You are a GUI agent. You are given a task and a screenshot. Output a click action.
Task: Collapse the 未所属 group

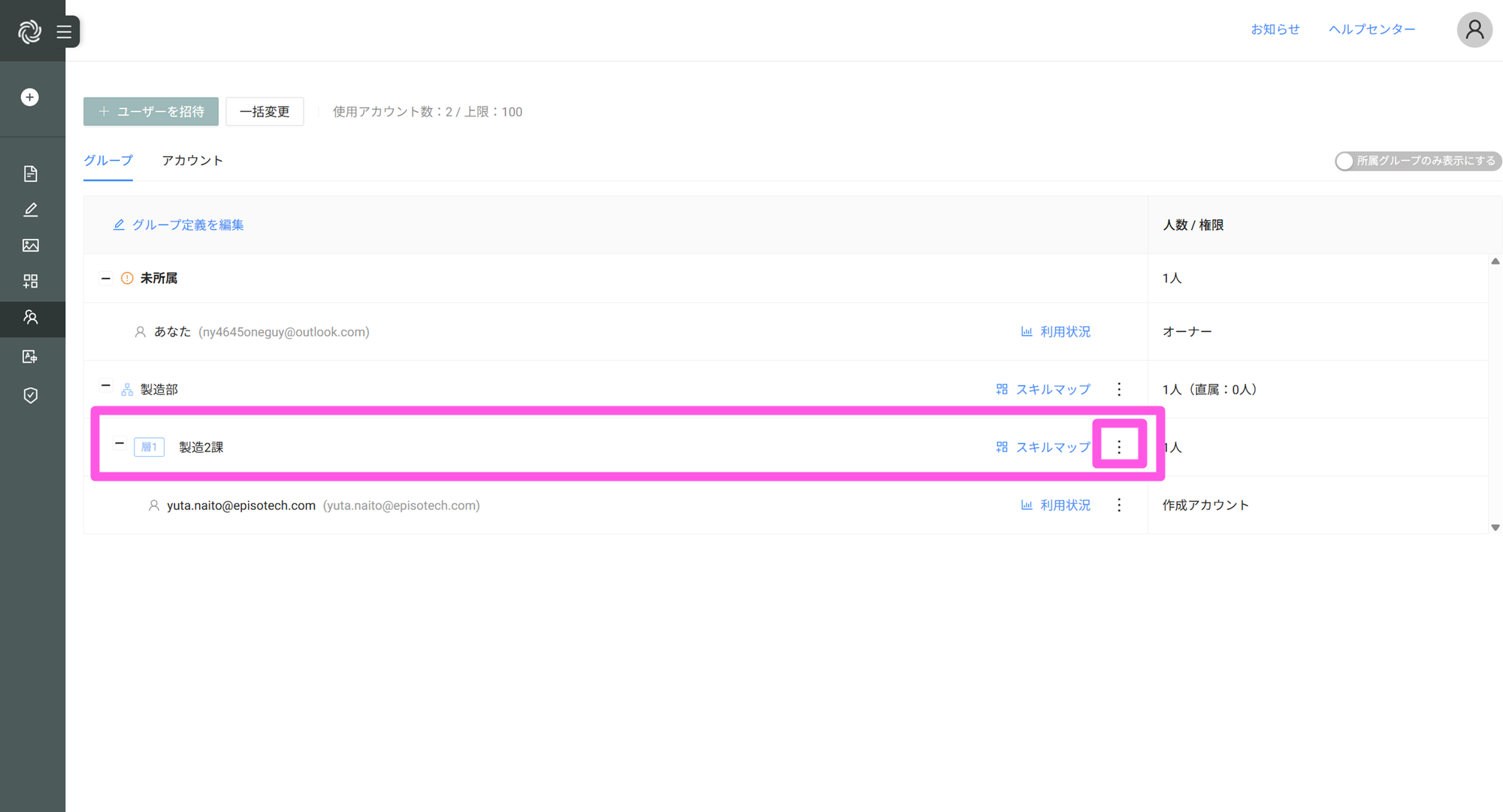(105, 278)
